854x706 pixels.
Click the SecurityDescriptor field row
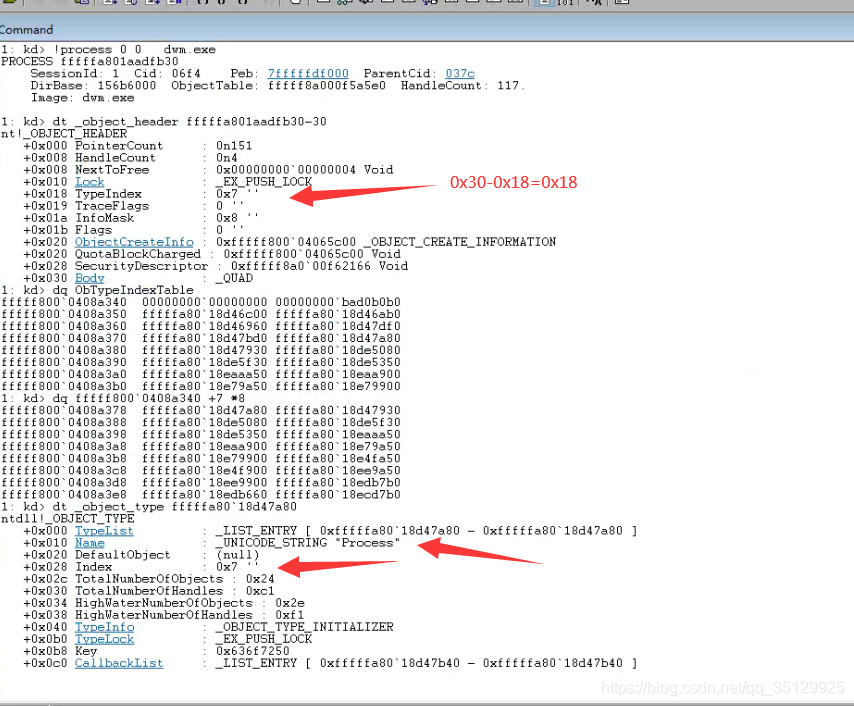point(216,266)
